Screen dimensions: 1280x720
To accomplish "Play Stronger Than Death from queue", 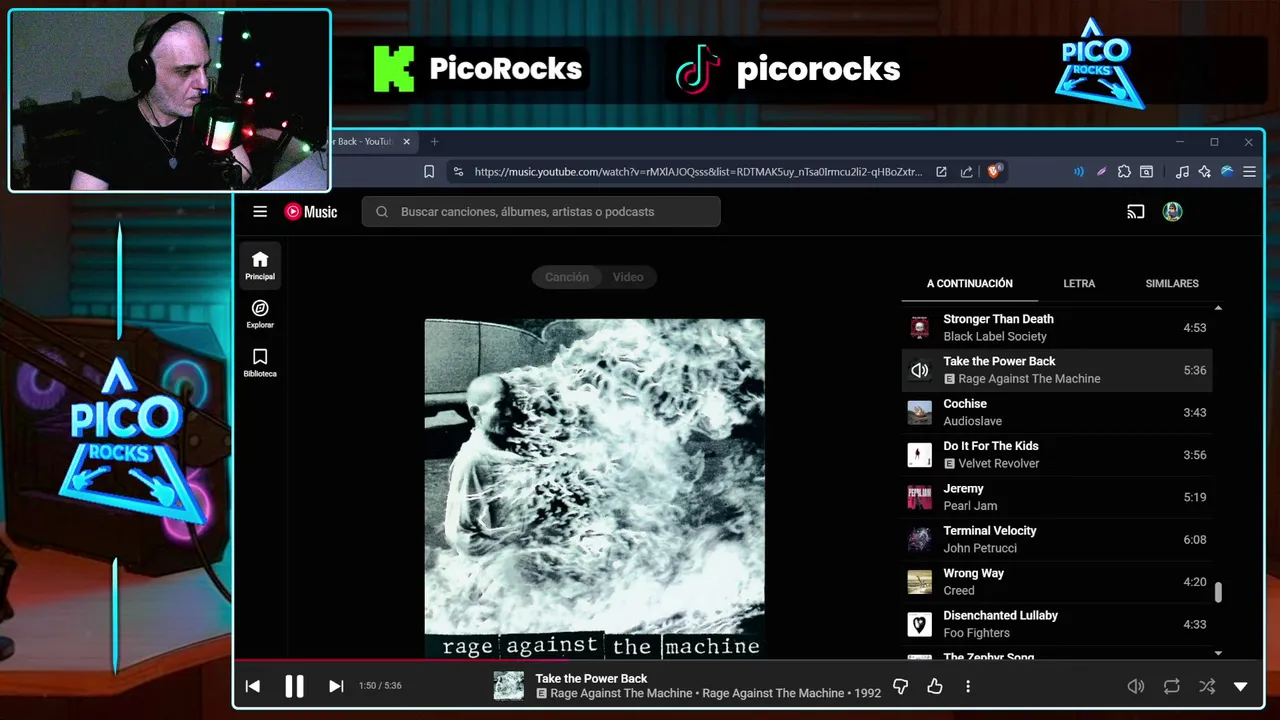I will pos(1057,327).
